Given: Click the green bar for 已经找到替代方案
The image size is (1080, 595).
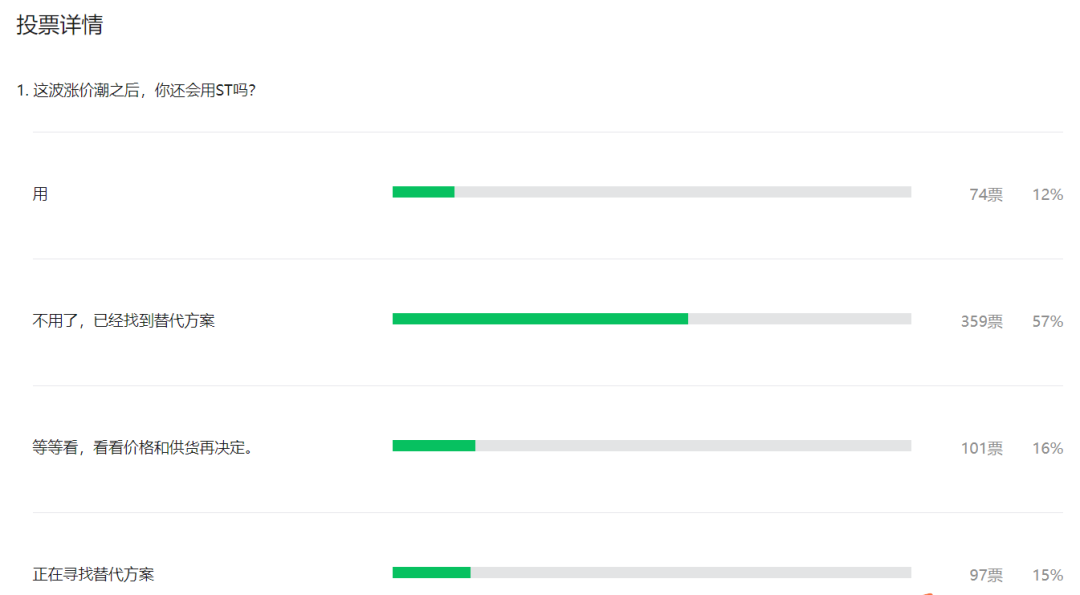Looking at the screenshot, I should pos(540,319).
